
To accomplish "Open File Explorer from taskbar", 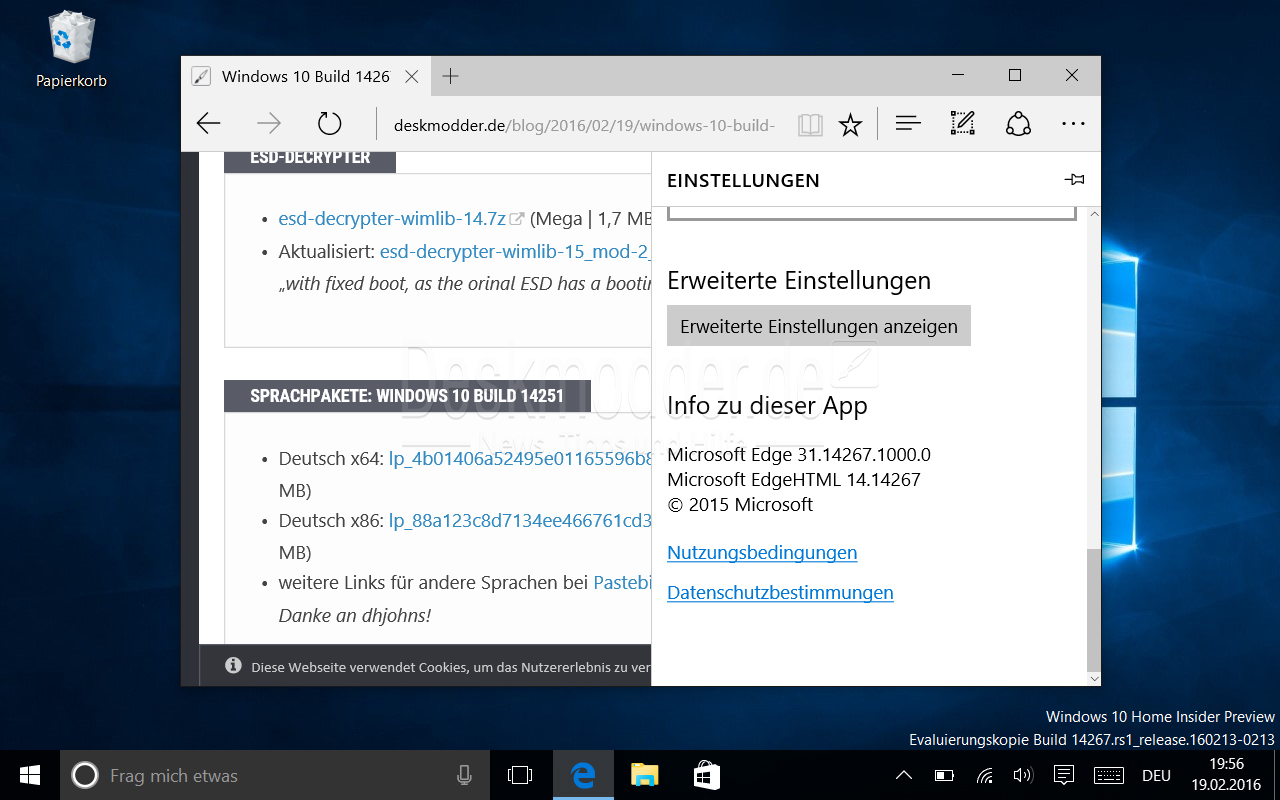I will pyautogui.click(x=645, y=775).
